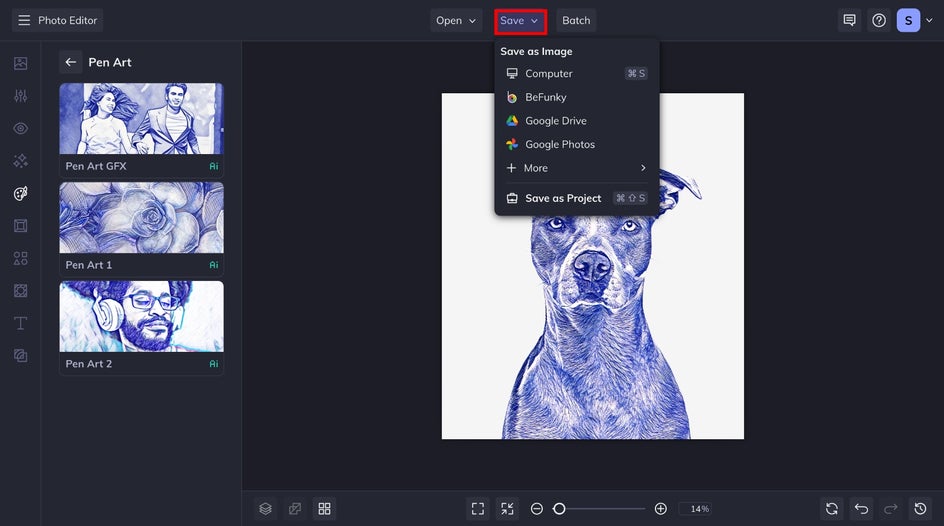The height and width of the screenshot is (526, 944).
Task: Collapse the Save dropdown
Action: pos(520,20)
